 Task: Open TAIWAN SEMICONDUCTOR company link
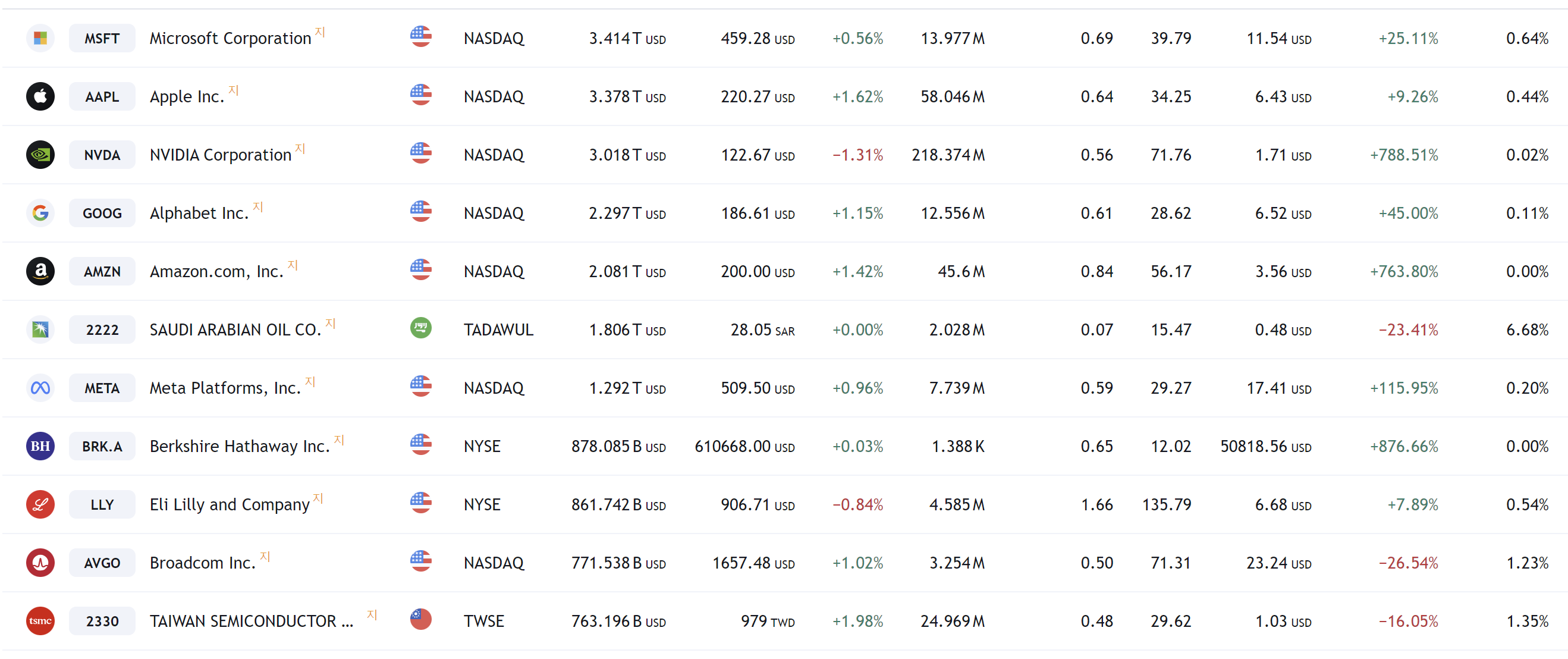click(x=251, y=622)
